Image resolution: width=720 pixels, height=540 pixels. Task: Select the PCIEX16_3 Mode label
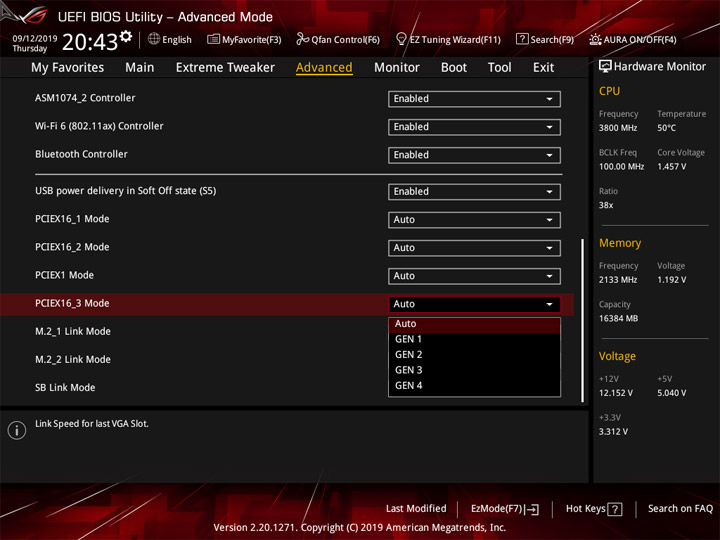click(72, 304)
